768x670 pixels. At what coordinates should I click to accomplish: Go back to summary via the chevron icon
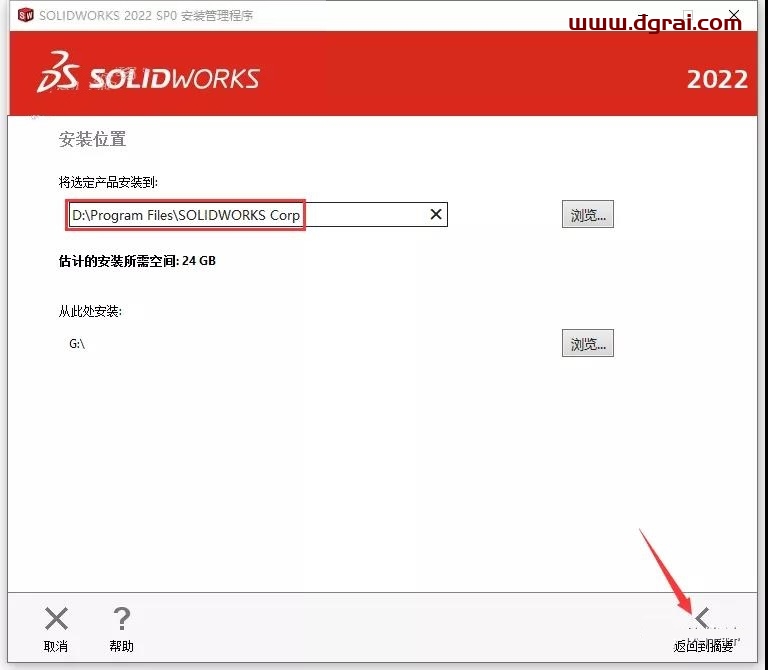(x=703, y=618)
